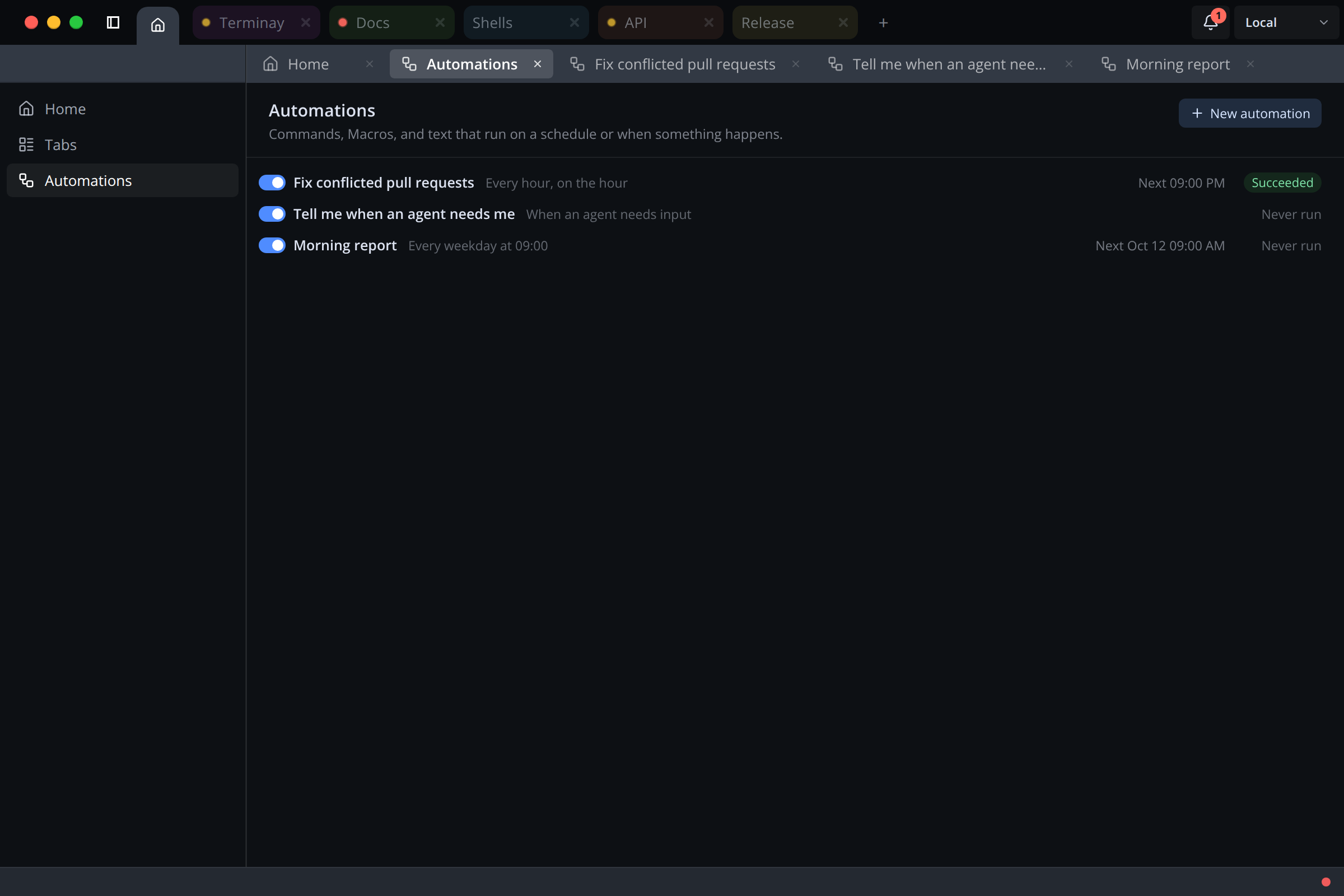Close the Fix conflicted pull requests tab
This screenshot has height=896, width=1344.
tap(795, 64)
